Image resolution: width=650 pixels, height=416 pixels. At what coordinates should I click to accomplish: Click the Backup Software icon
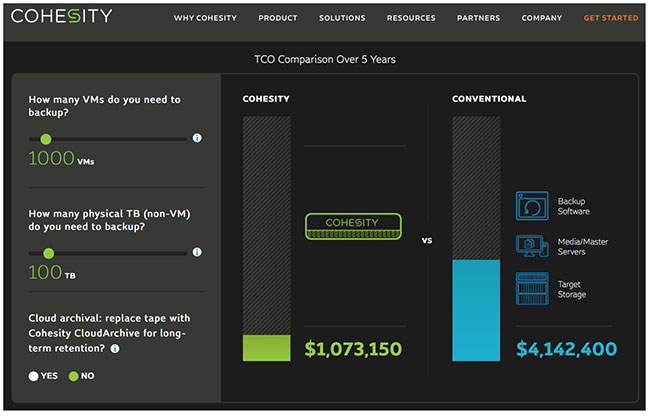[531, 206]
